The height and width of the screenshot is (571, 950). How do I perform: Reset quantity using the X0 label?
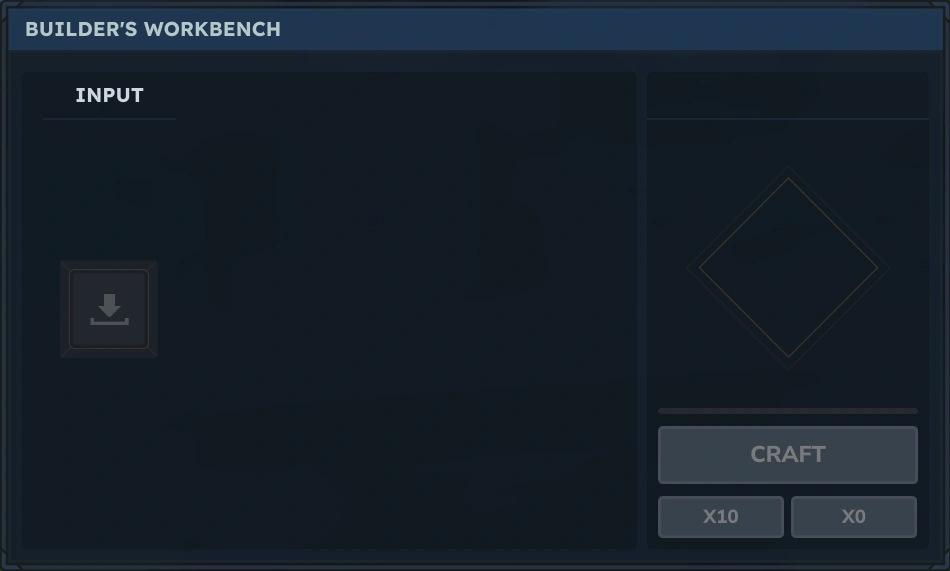pos(854,516)
